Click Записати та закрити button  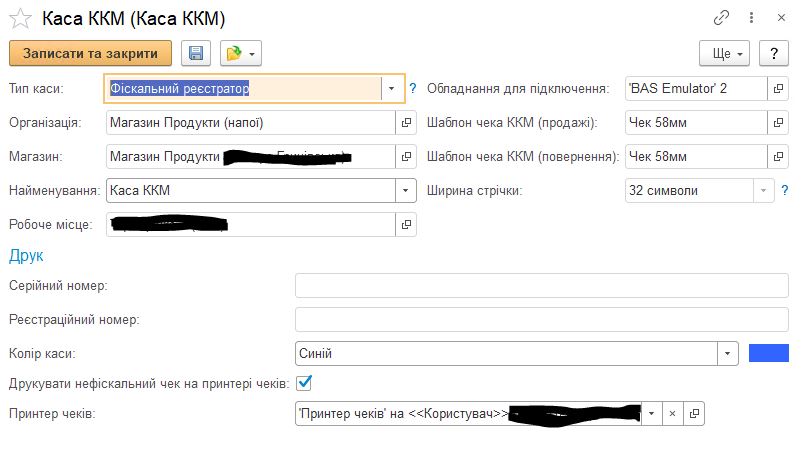(x=90, y=53)
